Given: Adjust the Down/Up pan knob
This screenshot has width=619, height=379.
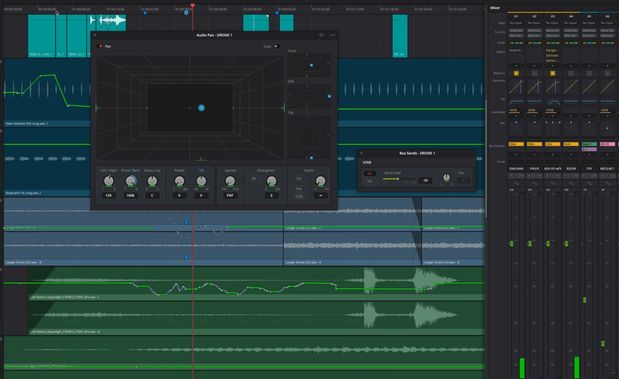Looking at the screenshot, I should tap(152, 181).
